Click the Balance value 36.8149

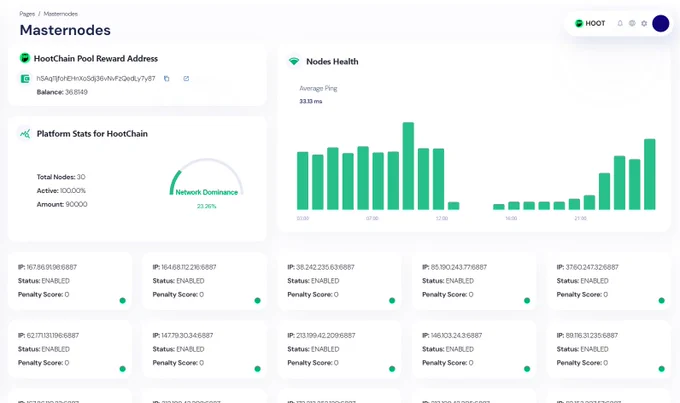[x=76, y=92]
